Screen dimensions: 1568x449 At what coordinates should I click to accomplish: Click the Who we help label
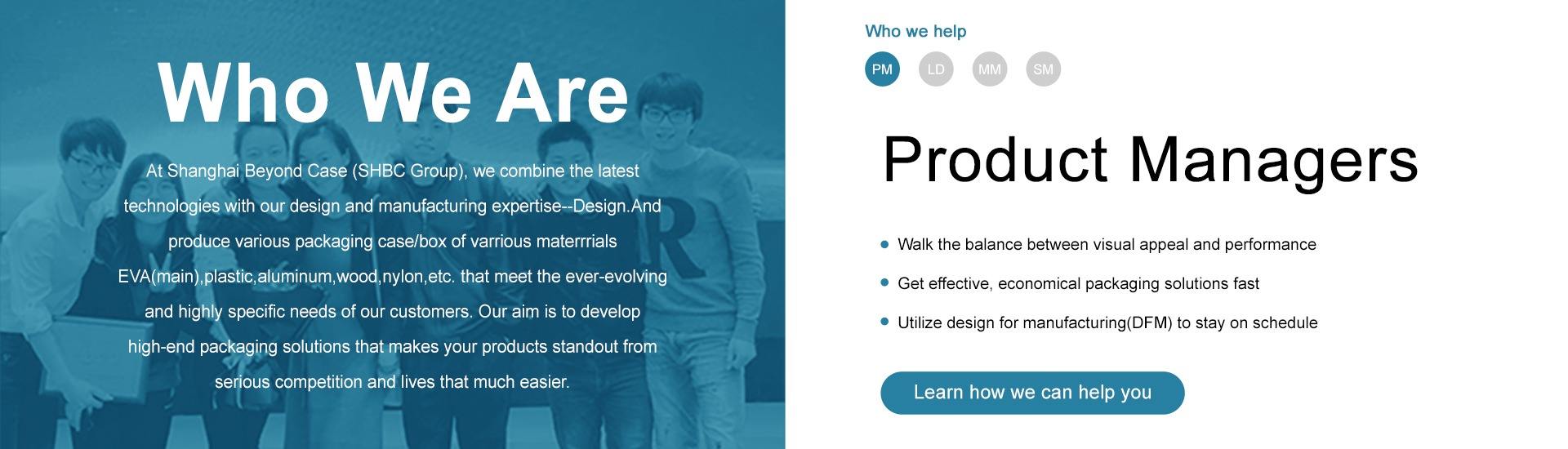tap(915, 32)
